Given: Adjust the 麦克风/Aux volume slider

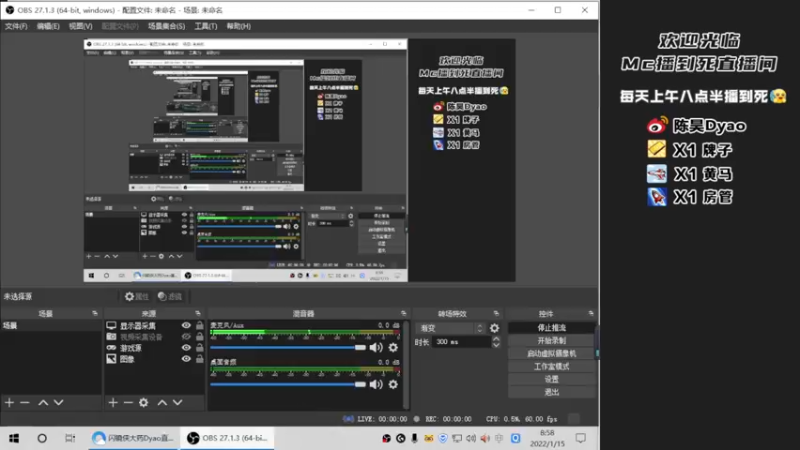Looking at the screenshot, I should (x=288, y=347).
